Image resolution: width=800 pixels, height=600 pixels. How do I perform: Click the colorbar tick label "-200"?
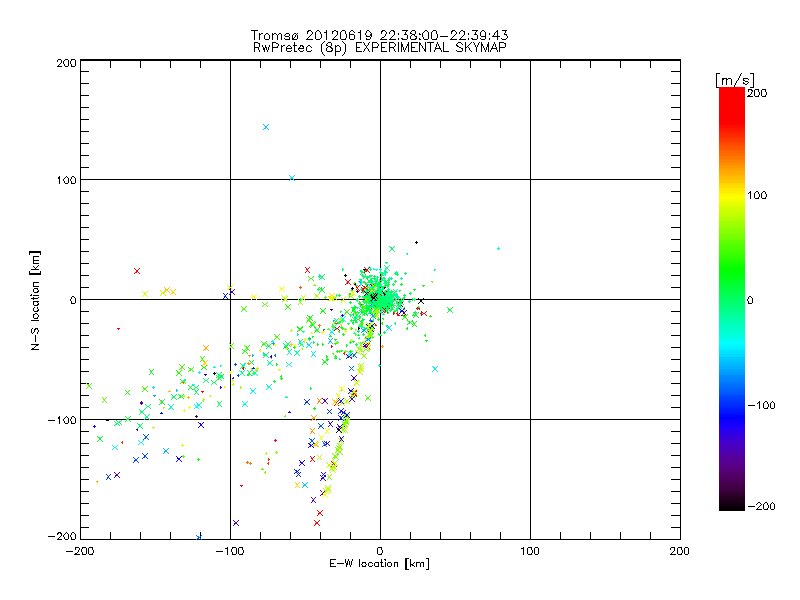tap(761, 506)
